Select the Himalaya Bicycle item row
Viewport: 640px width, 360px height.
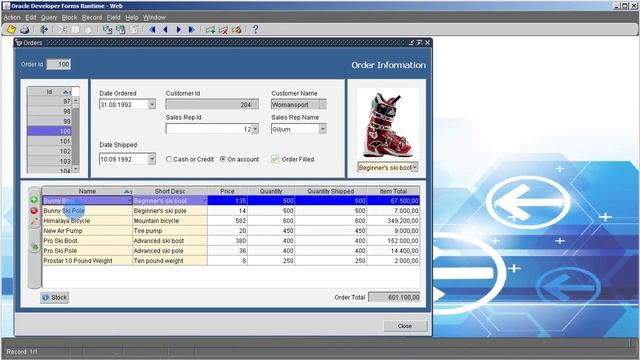(231, 221)
